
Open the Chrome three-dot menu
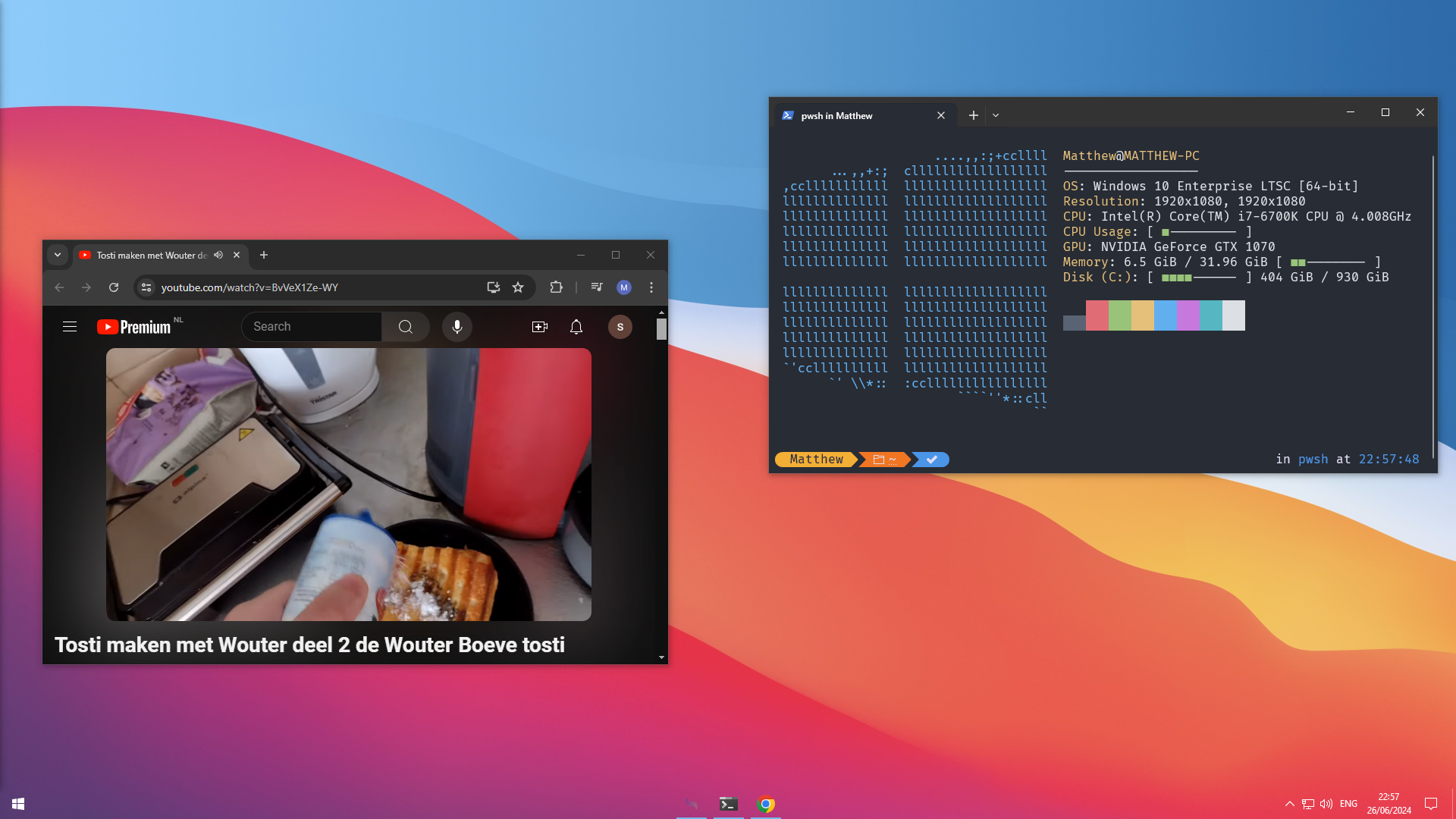pyautogui.click(x=651, y=287)
